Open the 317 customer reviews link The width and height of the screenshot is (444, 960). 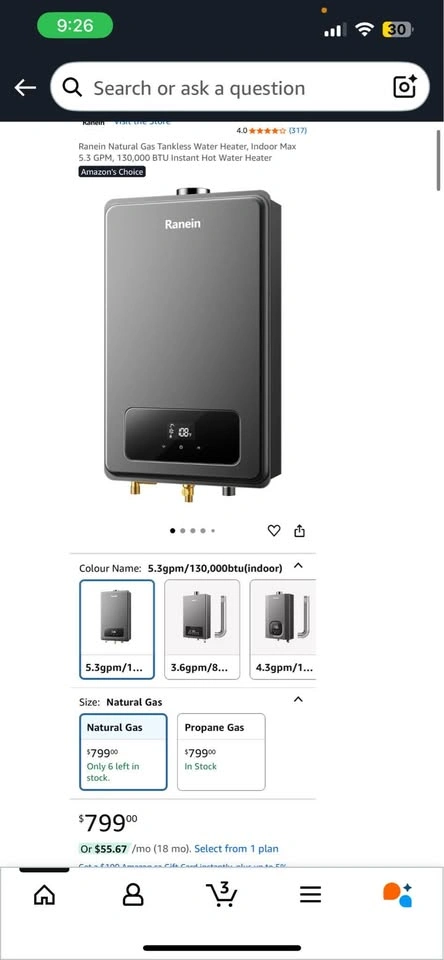(298, 130)
